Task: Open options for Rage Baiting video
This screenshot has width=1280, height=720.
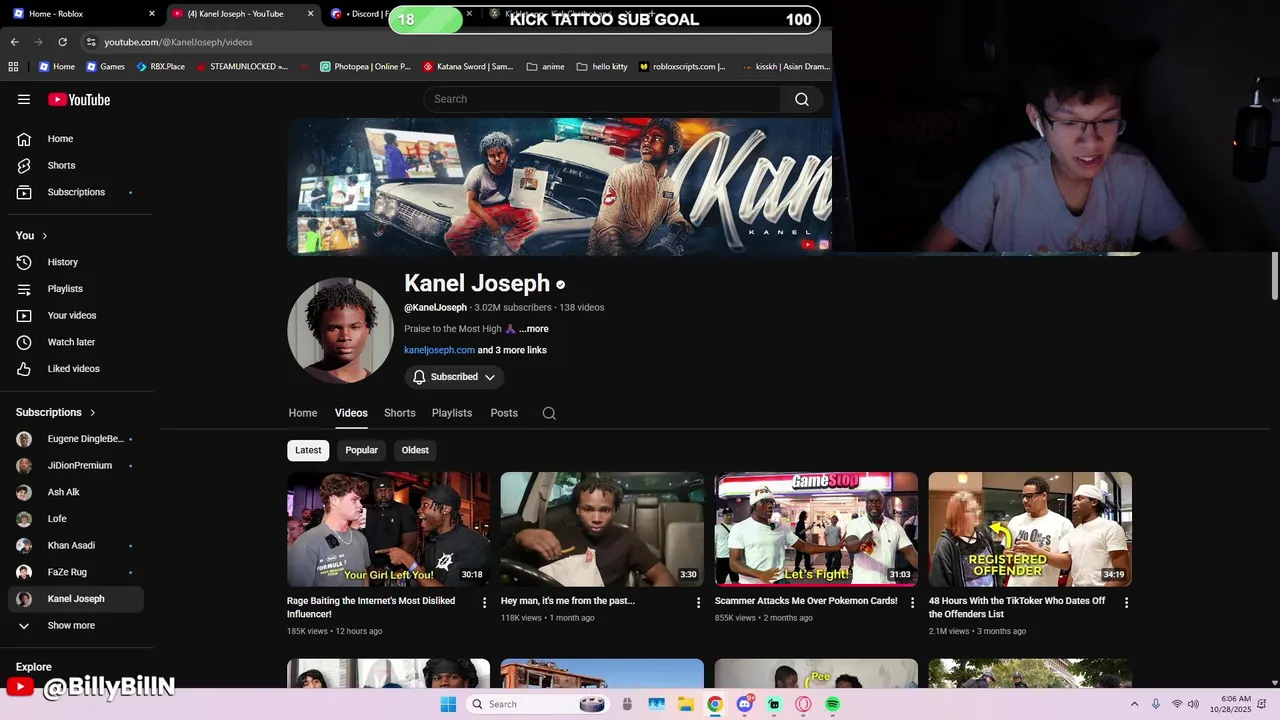Action: coord(485,603)
